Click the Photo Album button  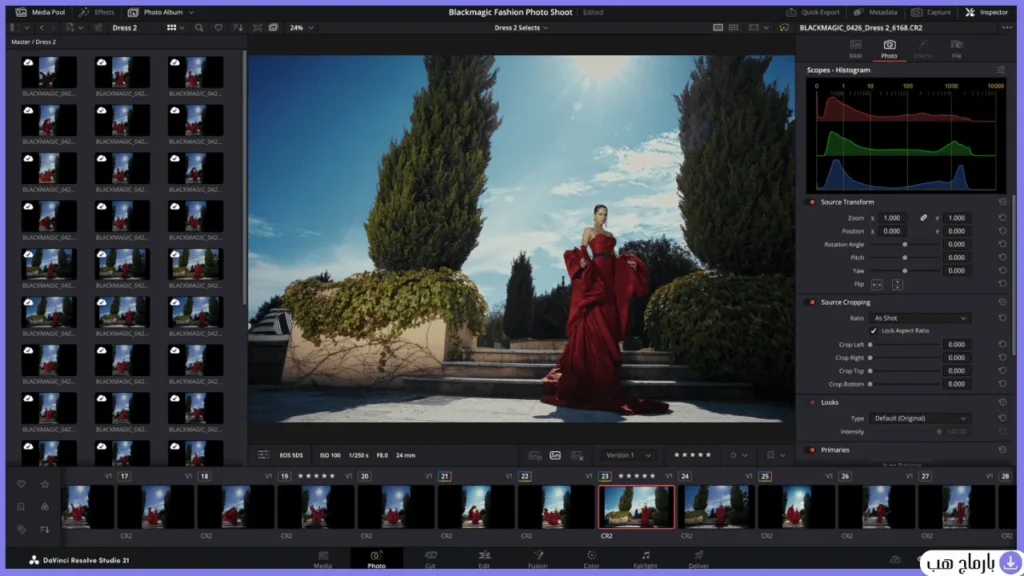point(155,12)
